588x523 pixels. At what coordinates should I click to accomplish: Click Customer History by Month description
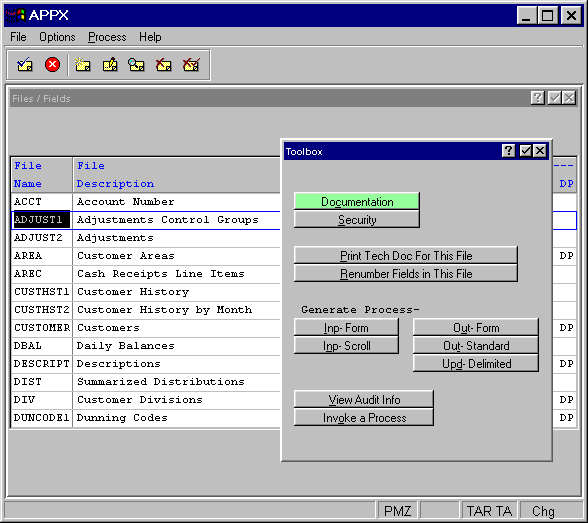point(164,310)
